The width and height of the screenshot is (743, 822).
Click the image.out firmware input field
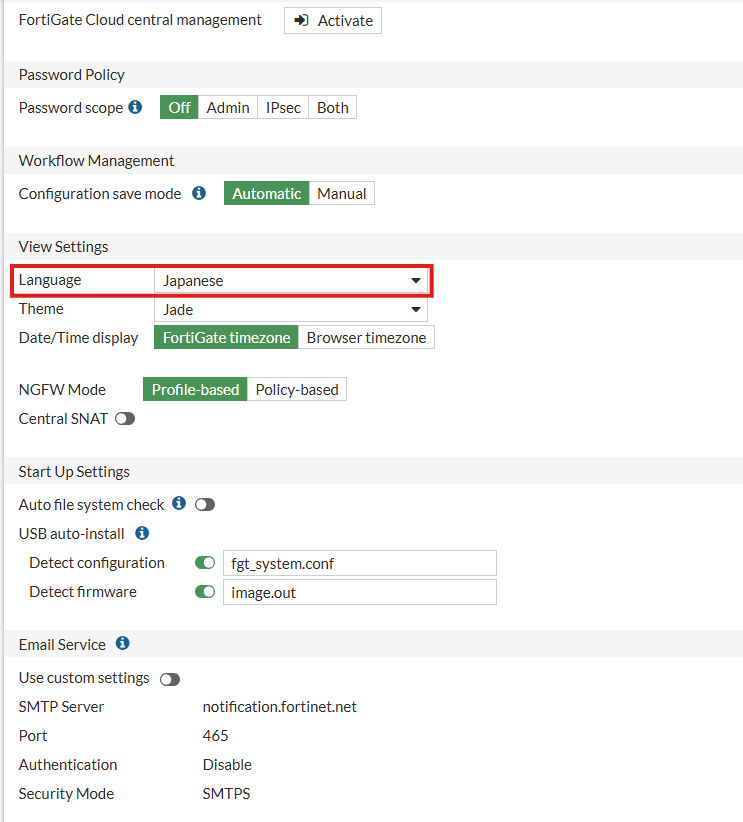point(360,592)
